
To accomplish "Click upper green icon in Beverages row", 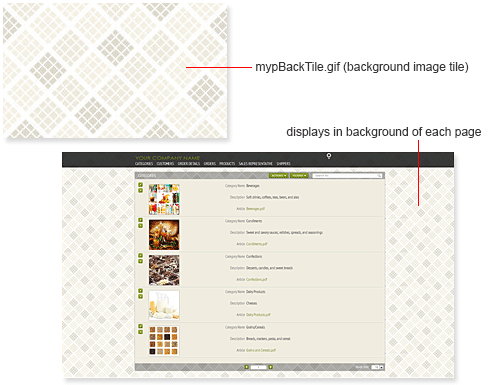I will coord(140,185).
